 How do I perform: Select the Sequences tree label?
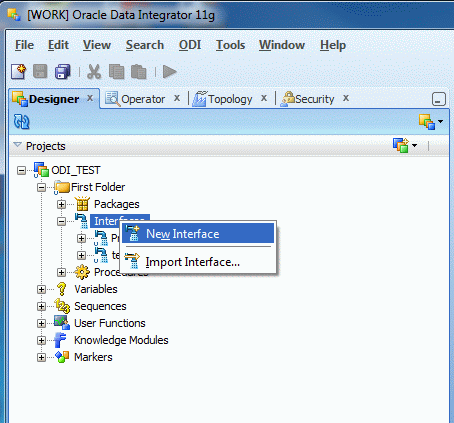tap(100, 306)
